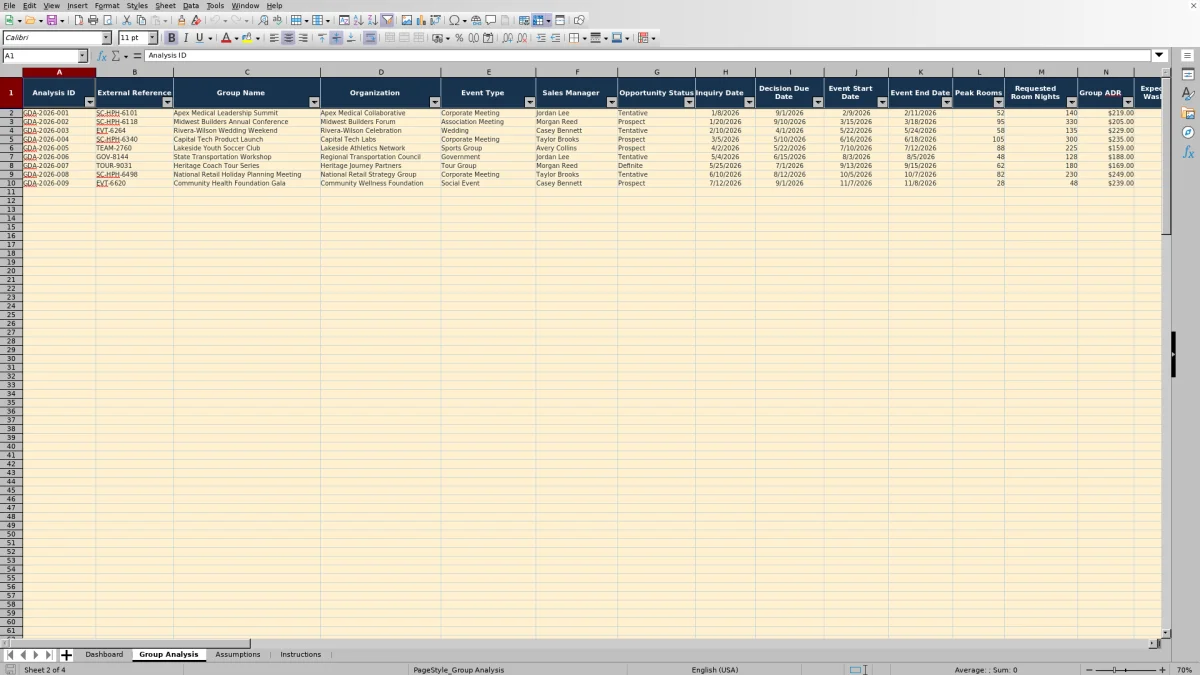Click the Insert Chart icon
The width and height of the screenshot is (1200, 675).
point(420,20)
